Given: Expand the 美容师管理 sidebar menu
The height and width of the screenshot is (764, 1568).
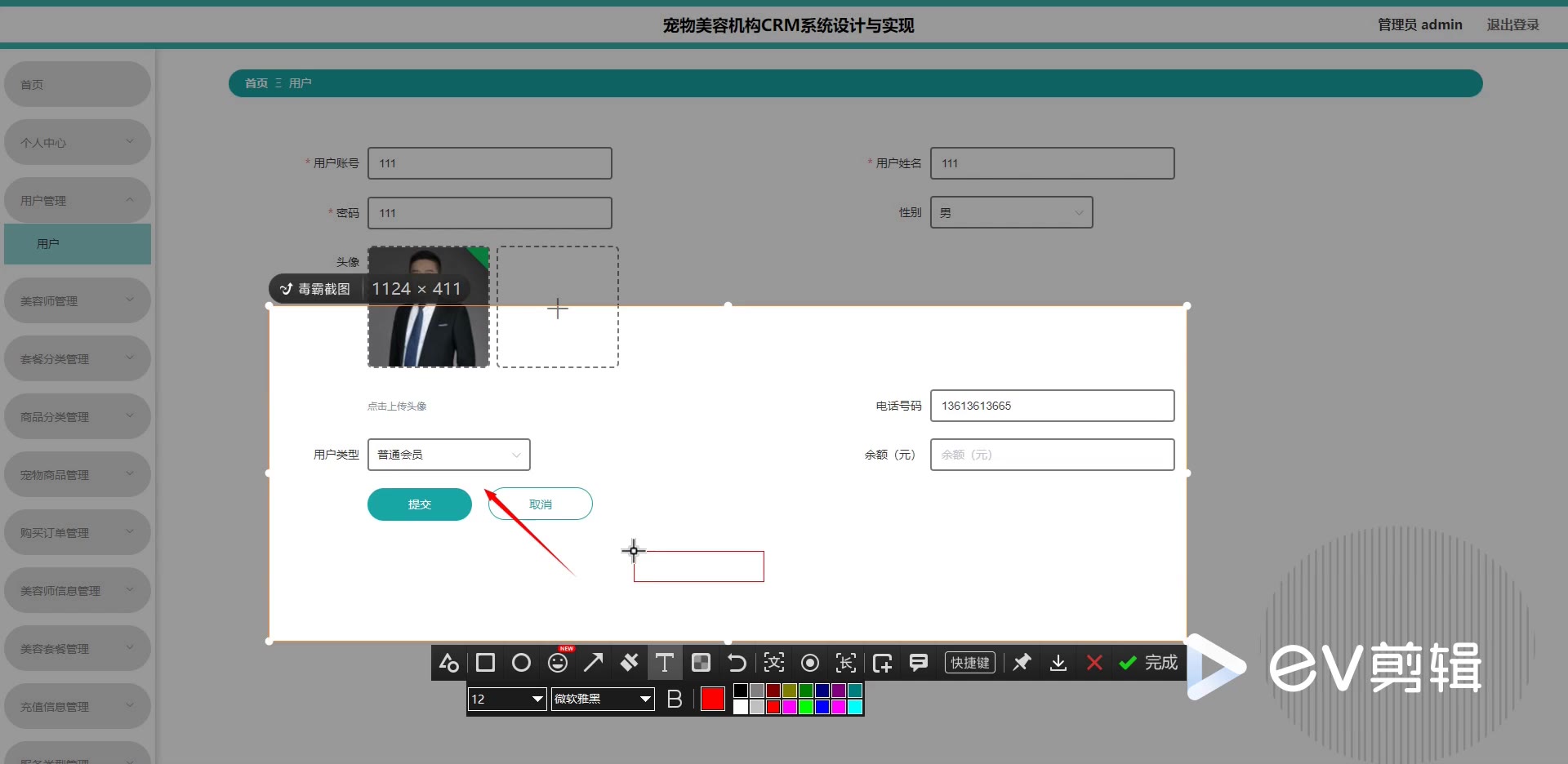Looking at the screenshot, I should [x=77, y=301].
